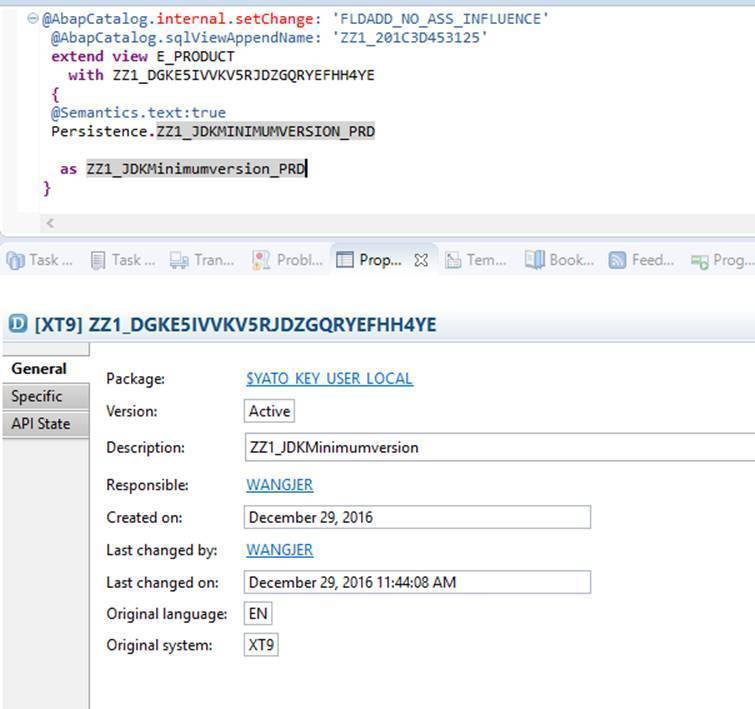
Task: Click the Created on date field
Action: (417, 517)
